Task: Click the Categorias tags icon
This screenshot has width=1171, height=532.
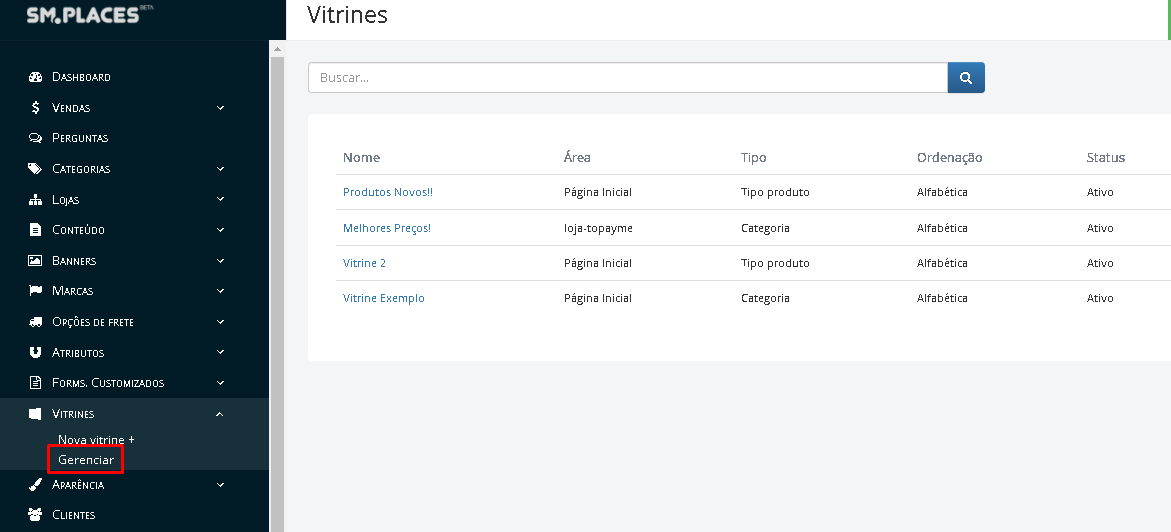Action: tap(35, 169)
